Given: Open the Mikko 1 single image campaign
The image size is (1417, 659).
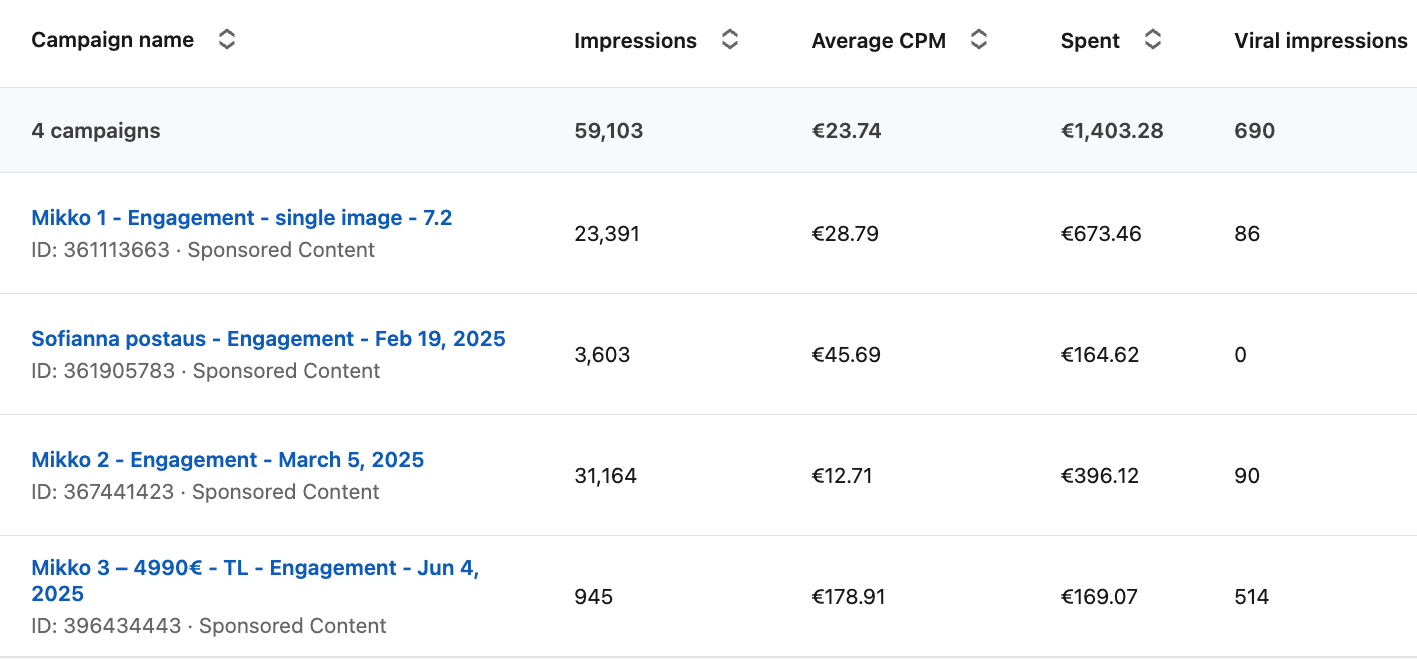Looking at the screenshot, I should [x=241, y=218].
